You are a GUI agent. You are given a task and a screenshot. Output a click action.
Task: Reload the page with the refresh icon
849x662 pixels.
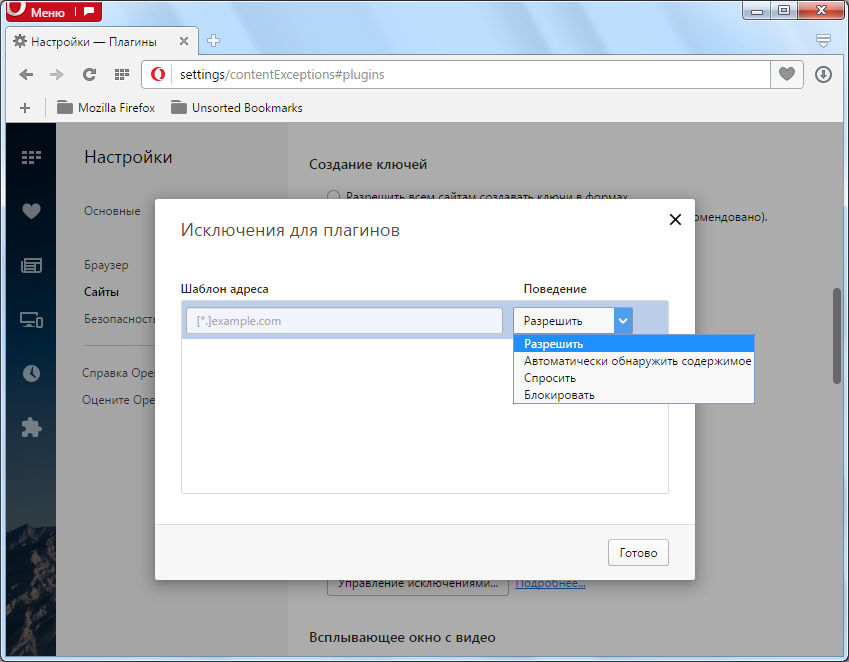[89, 75]
